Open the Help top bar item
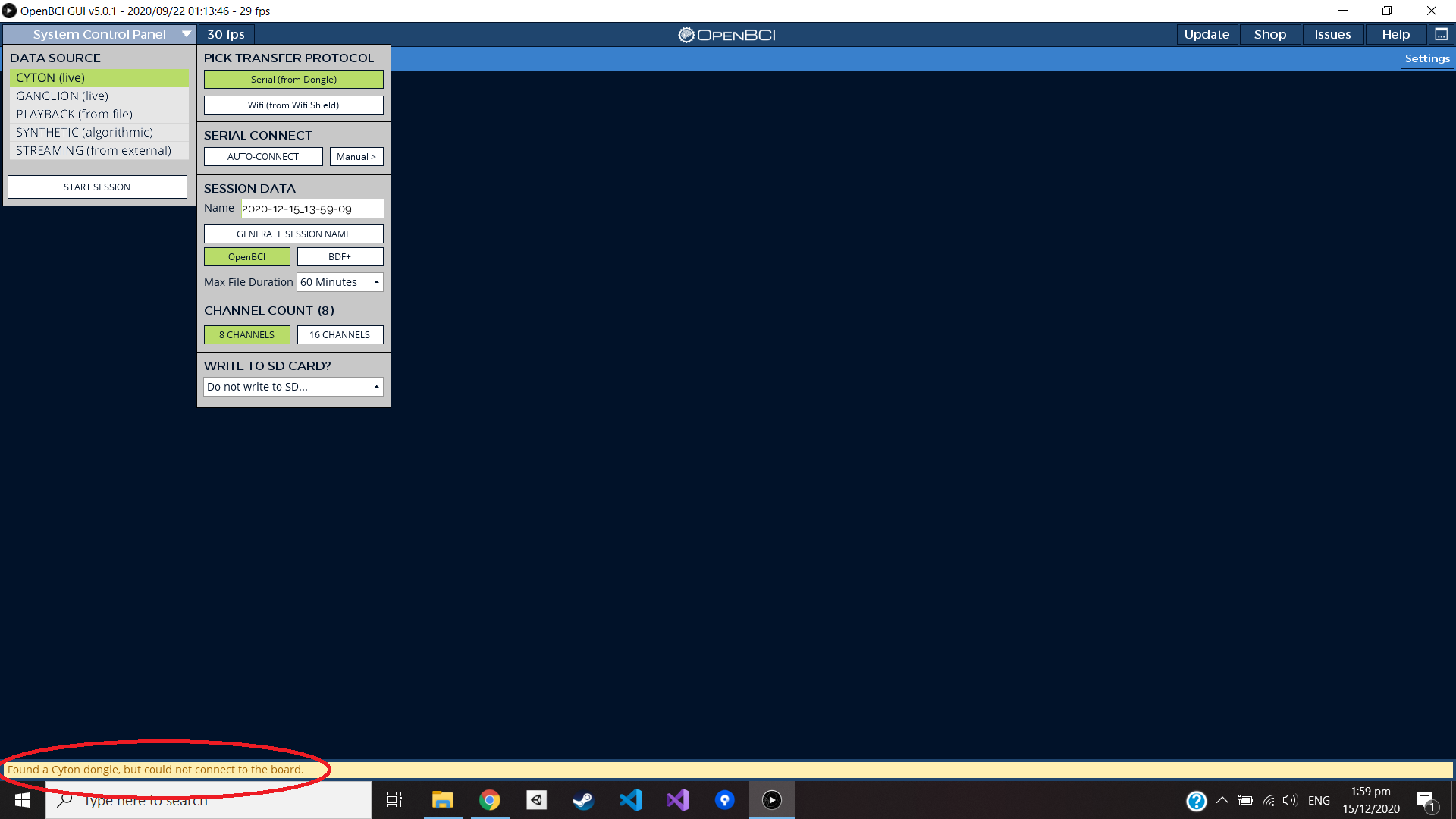This screenshot has width=1456, height=819. (1396, 35)
